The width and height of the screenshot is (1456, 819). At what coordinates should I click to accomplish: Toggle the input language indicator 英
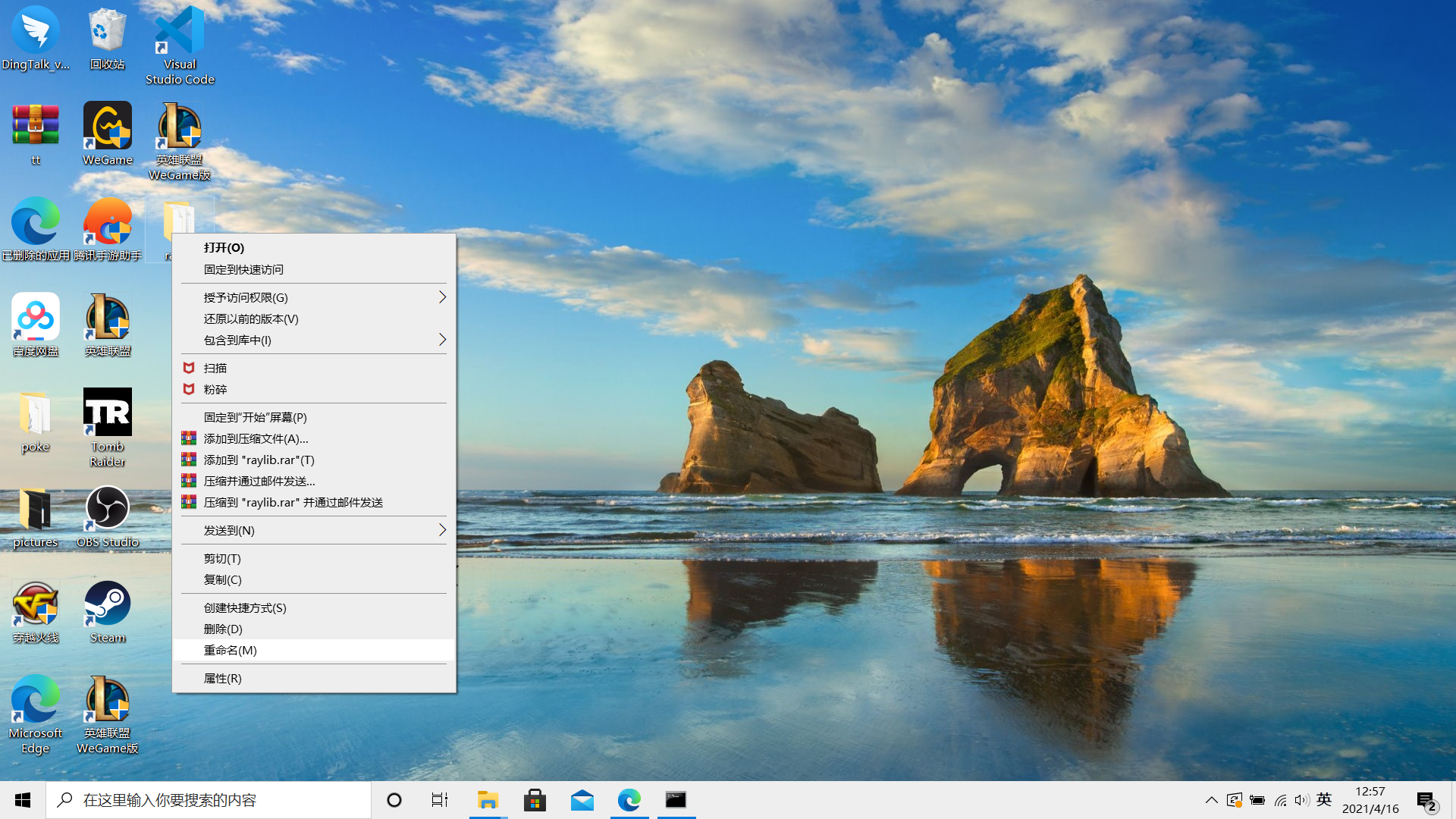(x=1324, y=799)
